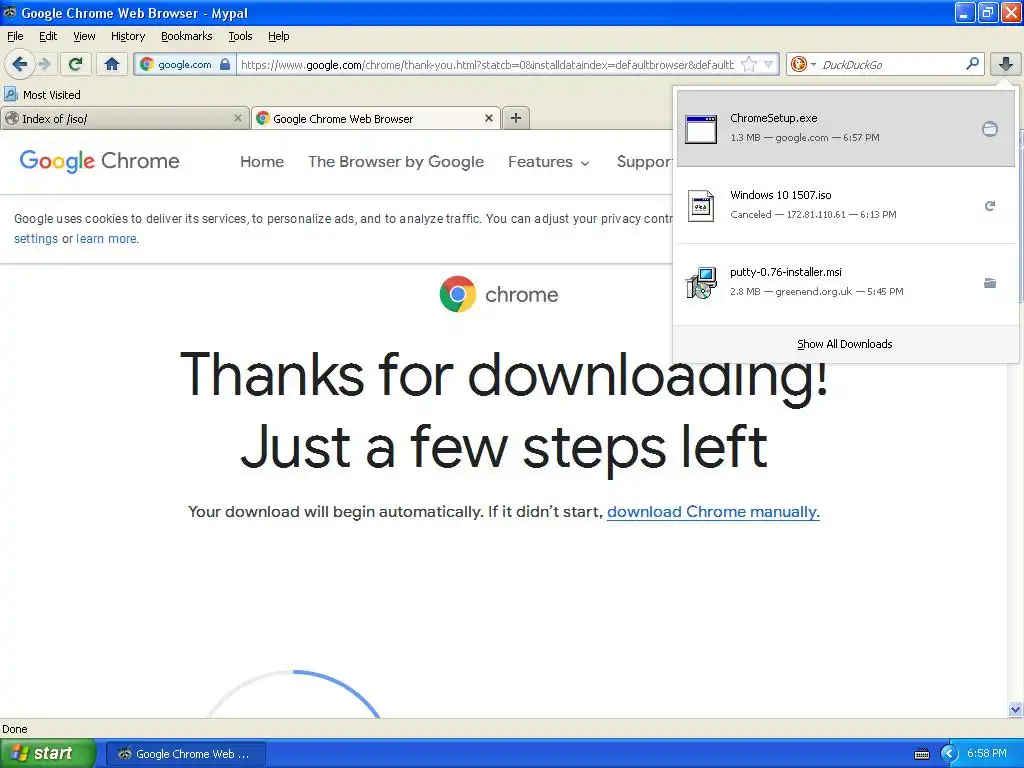Click the chrome logo icon on page
Screen dimensions: 1024x768
458,294
